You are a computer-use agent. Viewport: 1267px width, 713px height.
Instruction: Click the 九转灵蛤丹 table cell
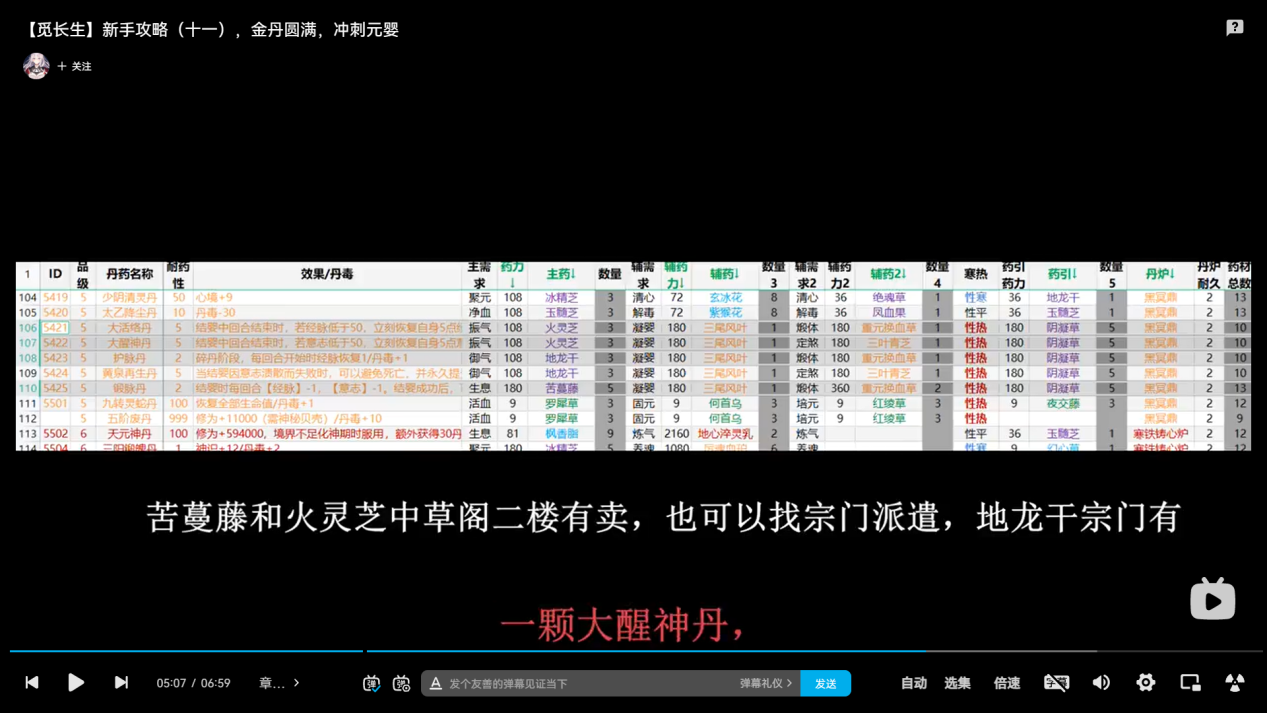click(x=129, y=404)
